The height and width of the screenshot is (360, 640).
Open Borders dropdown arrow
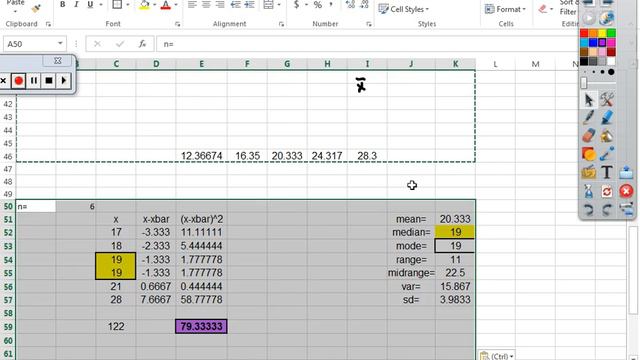[x=128, y=5]
